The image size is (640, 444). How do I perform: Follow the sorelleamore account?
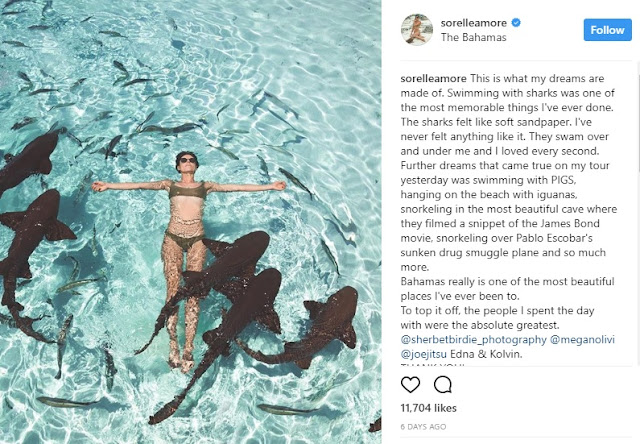[607, 30]
